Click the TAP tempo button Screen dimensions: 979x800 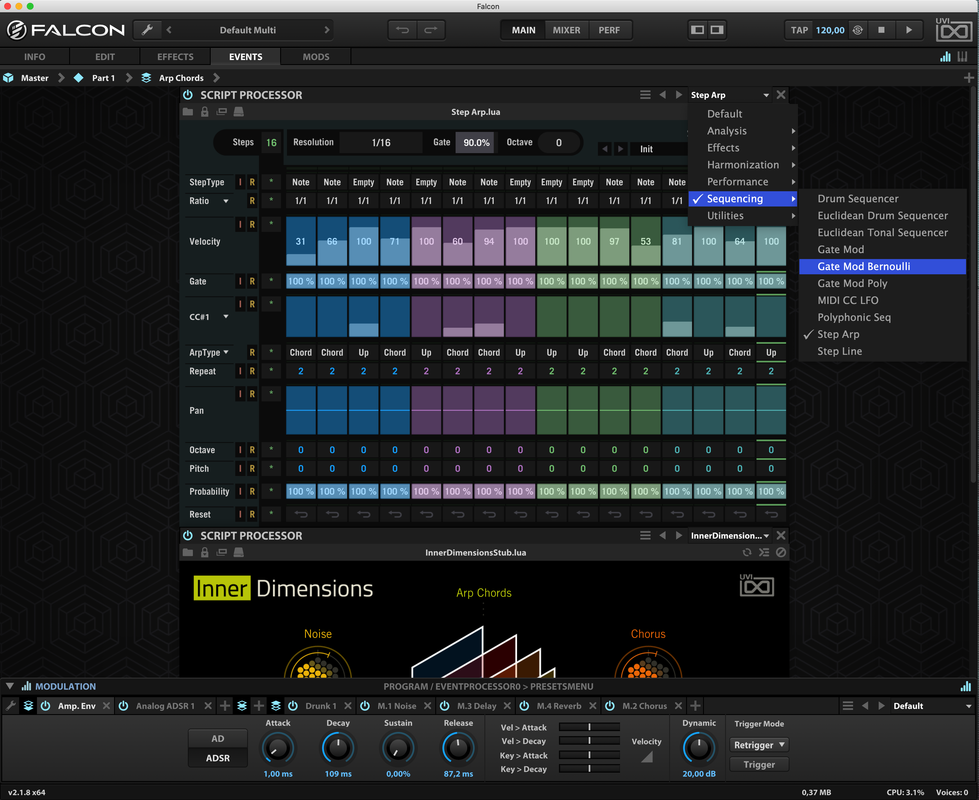tap(799, 30)
